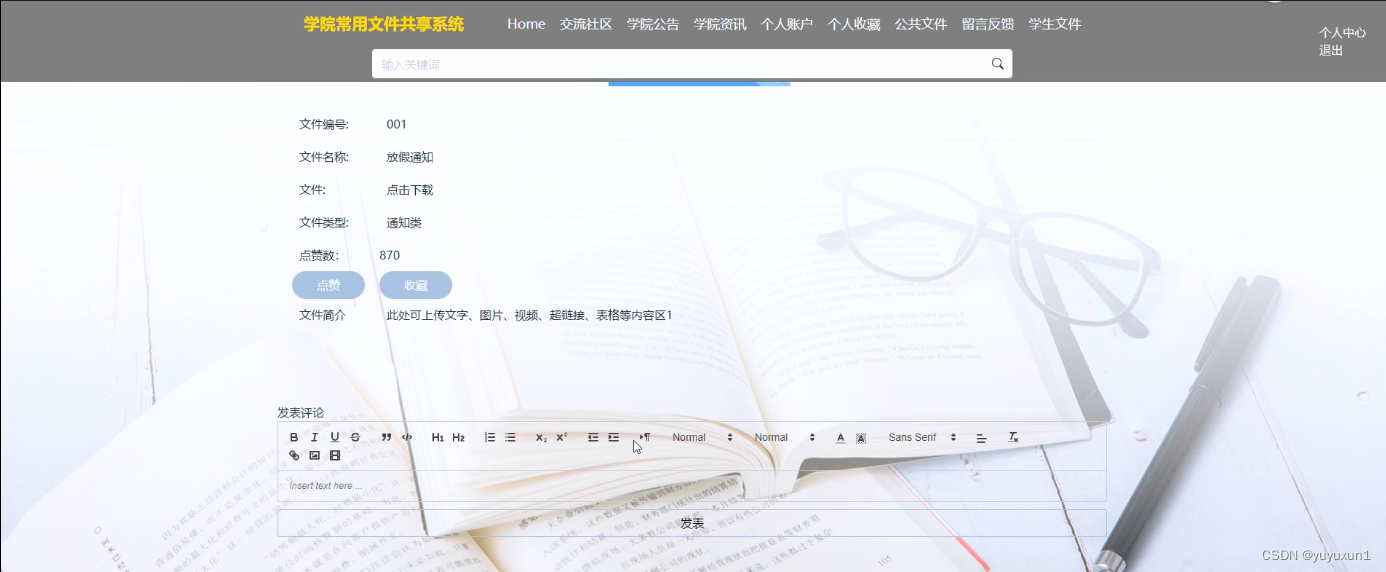Open the text background color picker
The image size is (1386, 572).
pyautogui.click(x=861, y=438)
